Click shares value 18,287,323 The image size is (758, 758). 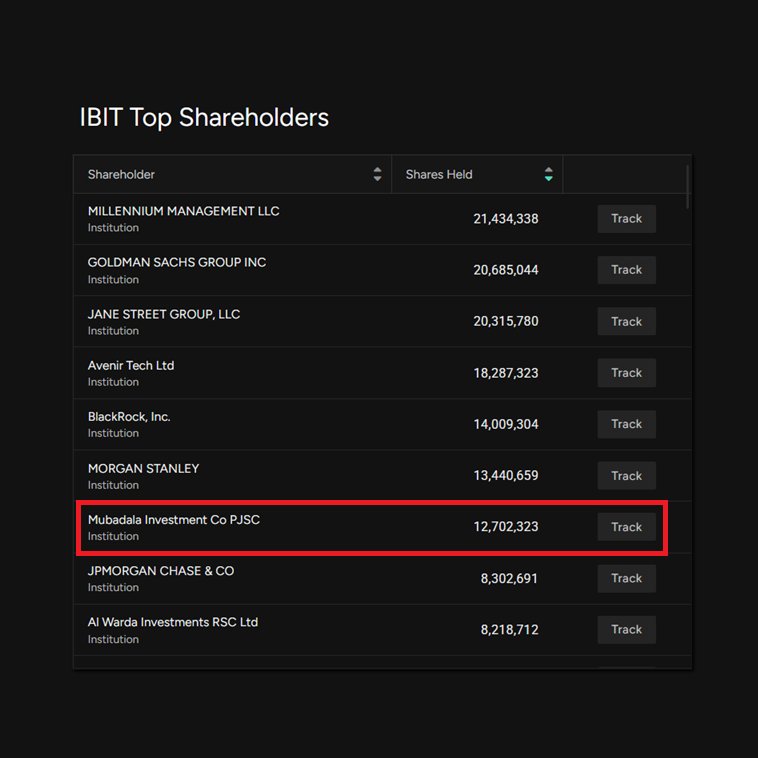506,373
